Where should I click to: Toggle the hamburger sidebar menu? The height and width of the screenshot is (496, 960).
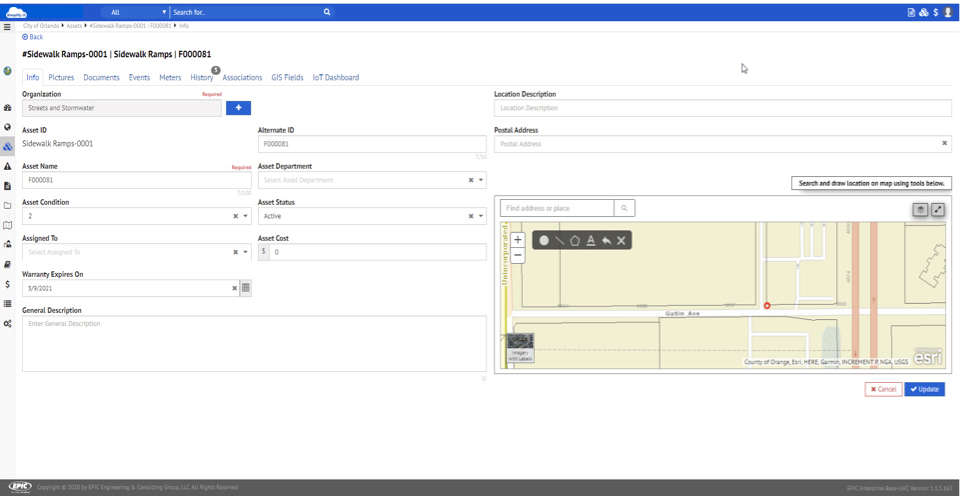[7, 27]
